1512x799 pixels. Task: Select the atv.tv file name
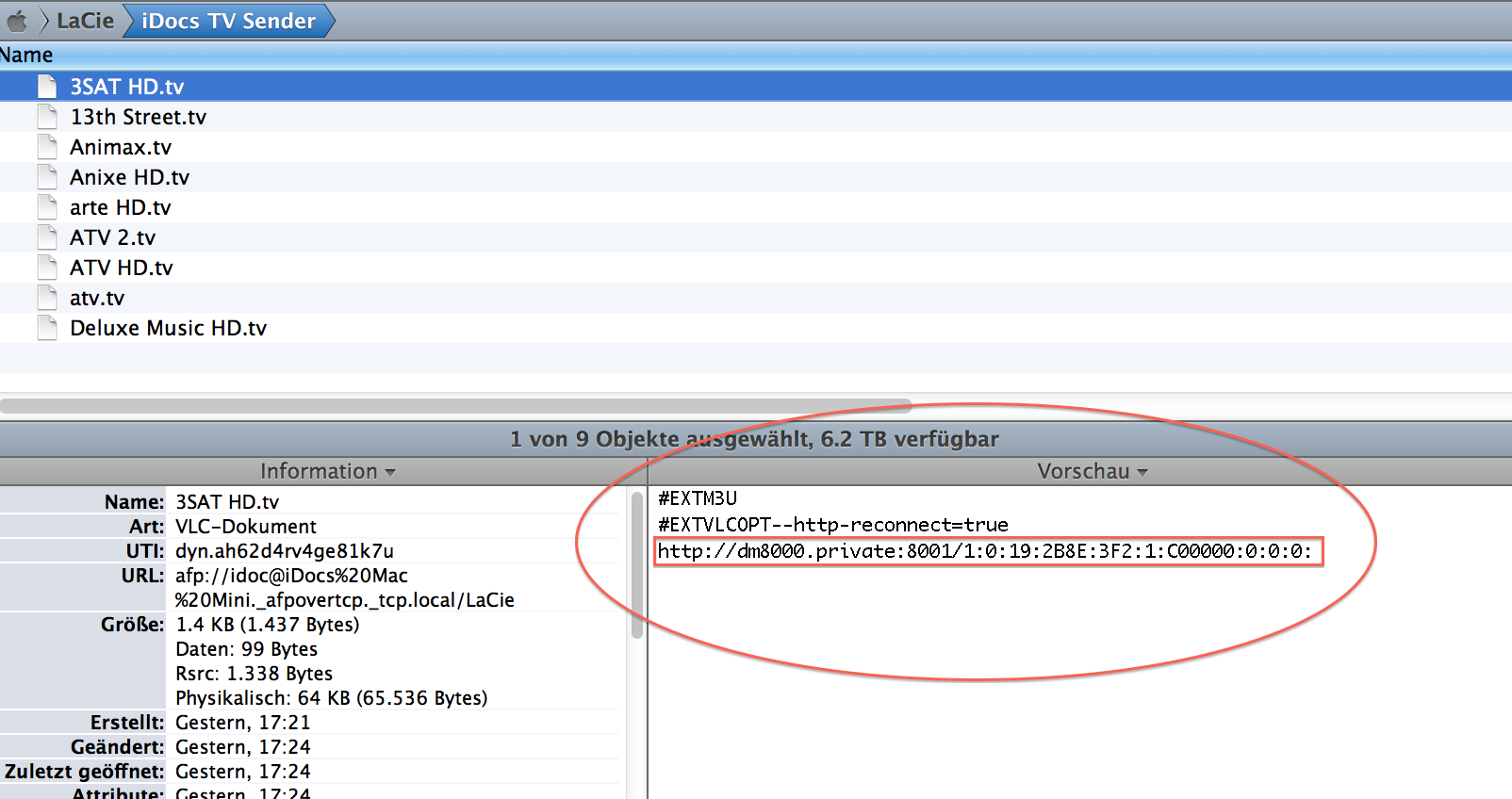coord(97,298)
